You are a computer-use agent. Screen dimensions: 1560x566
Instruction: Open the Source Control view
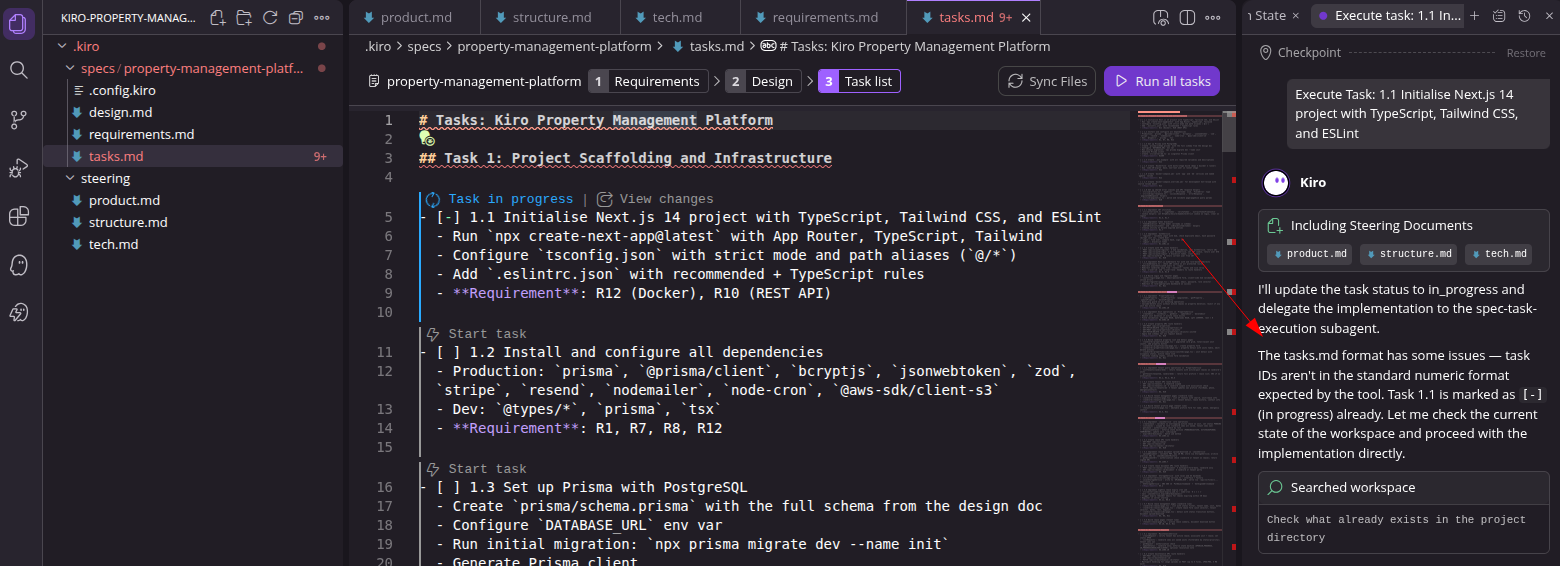[x=18, y=119]
